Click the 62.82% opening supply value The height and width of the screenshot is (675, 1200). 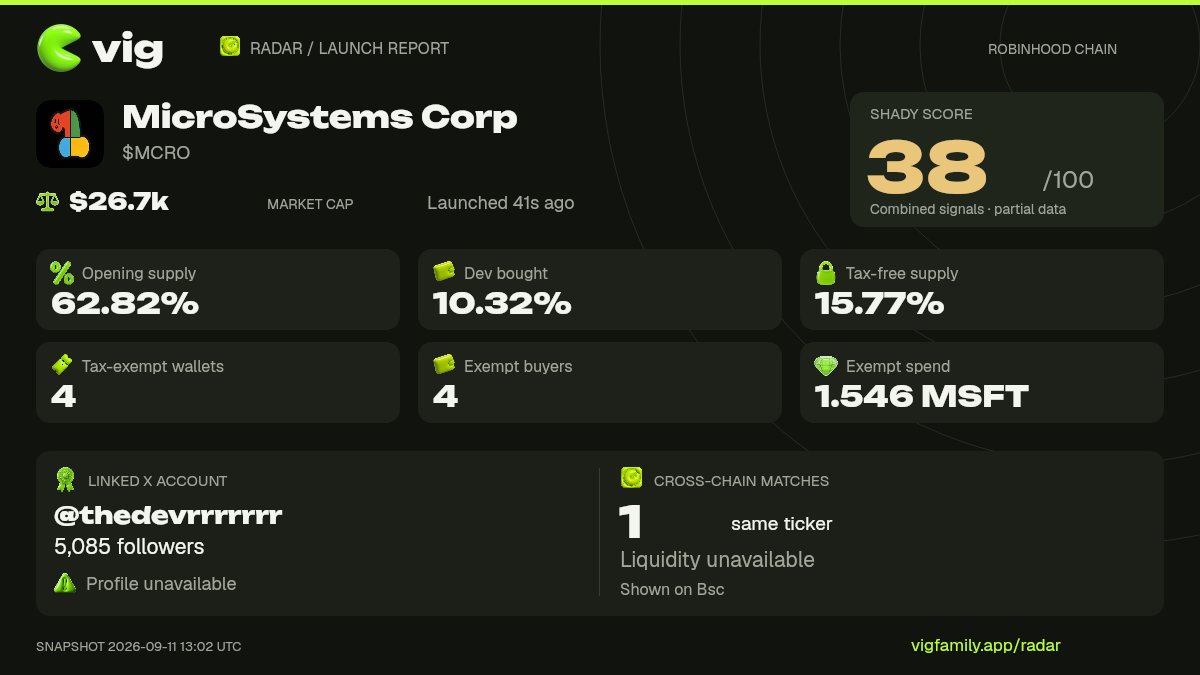[125, 303]
